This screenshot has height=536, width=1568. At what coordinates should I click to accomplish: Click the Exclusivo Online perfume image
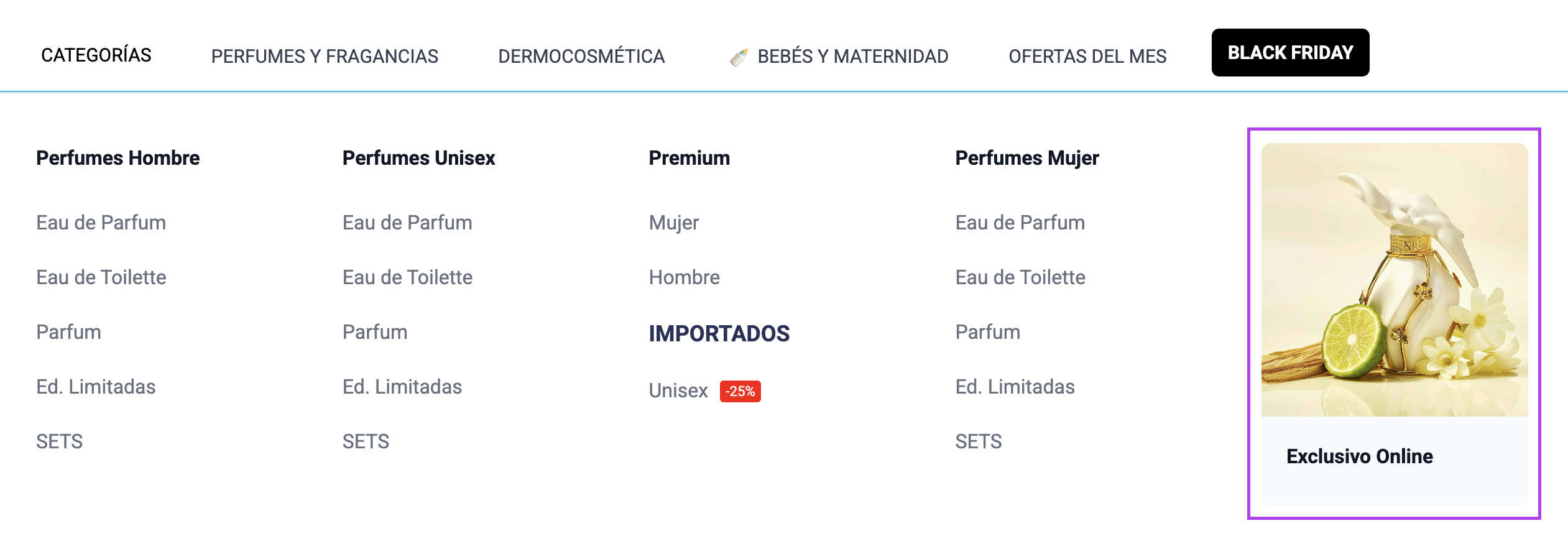click(x=1394, y=280)
